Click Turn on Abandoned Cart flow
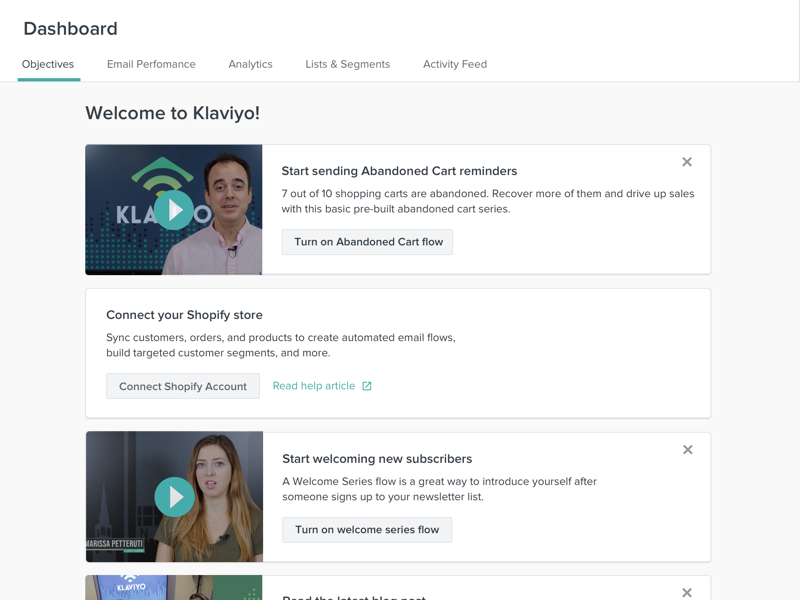This screenshot has height=600, width=800. [x=367, y=242]
